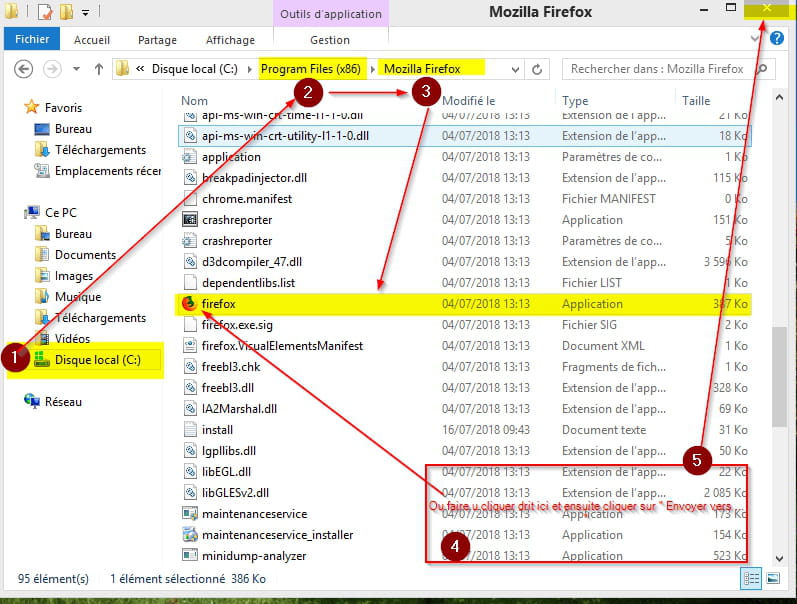Select firefox.VisualElementsManifest file icon
This screenshot has width=797, height=604.
pyautogui.click(x=190, y=346)
